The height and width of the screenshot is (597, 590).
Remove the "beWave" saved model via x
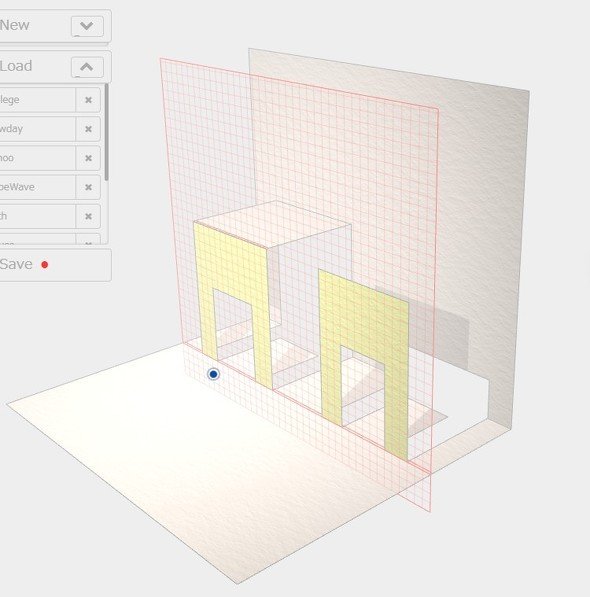88,187
